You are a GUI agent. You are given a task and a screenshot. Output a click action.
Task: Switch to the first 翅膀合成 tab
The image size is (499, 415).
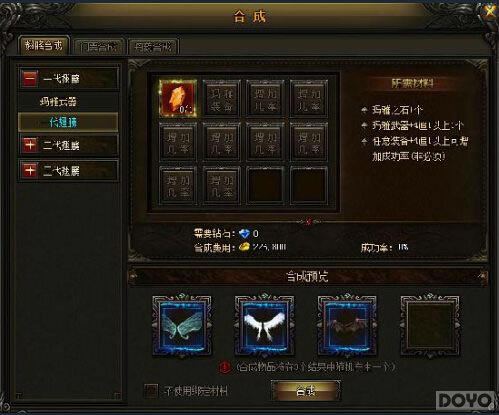pyautogui.click(x=44, y=45)
